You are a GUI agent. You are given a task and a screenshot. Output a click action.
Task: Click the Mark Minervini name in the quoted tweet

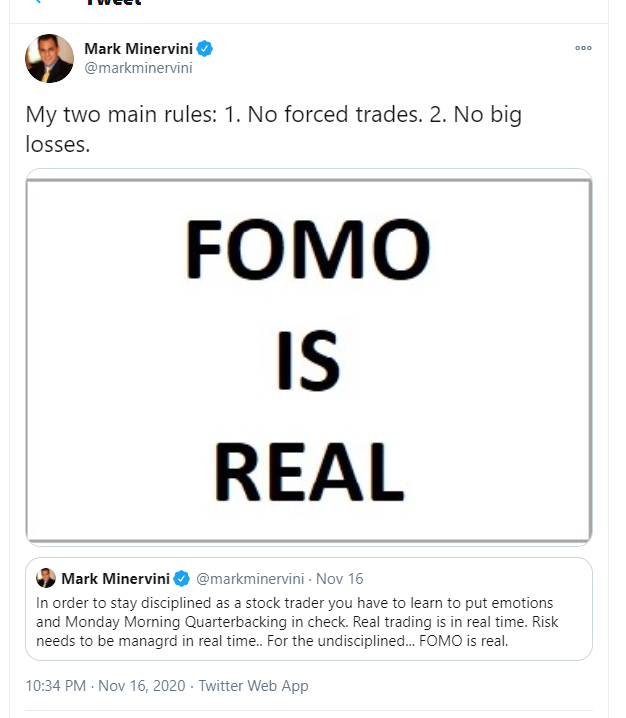coord(116,578)
